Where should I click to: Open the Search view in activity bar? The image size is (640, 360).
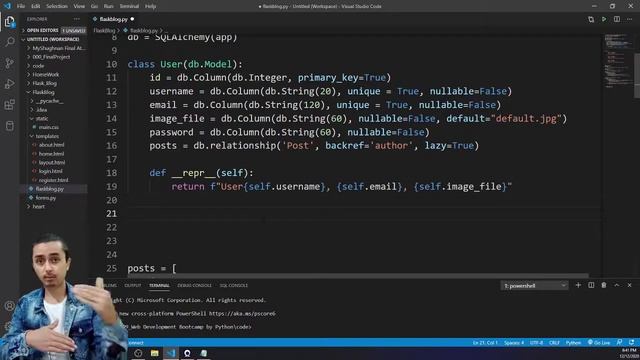pos(9,42)
